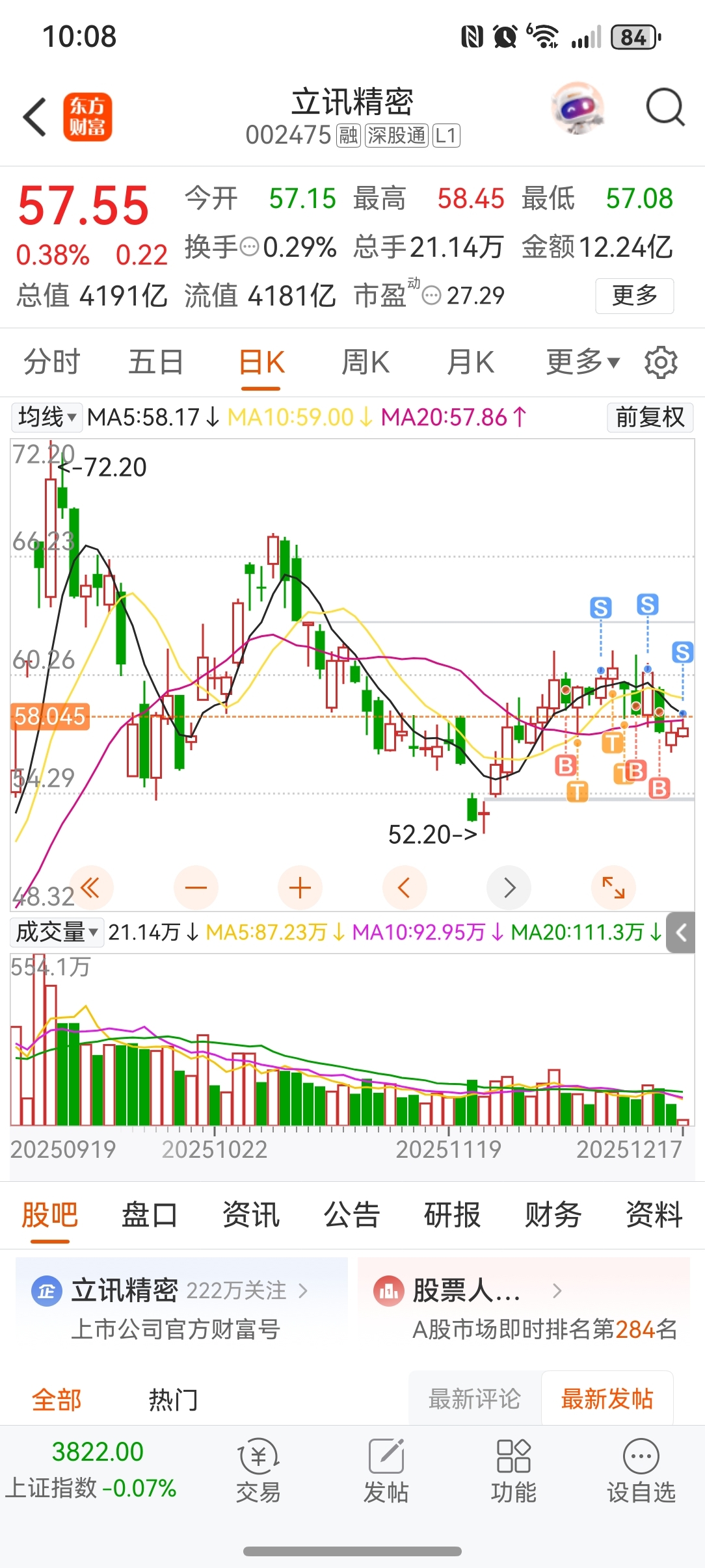Move chart left with arrow button

coord(405,887)
